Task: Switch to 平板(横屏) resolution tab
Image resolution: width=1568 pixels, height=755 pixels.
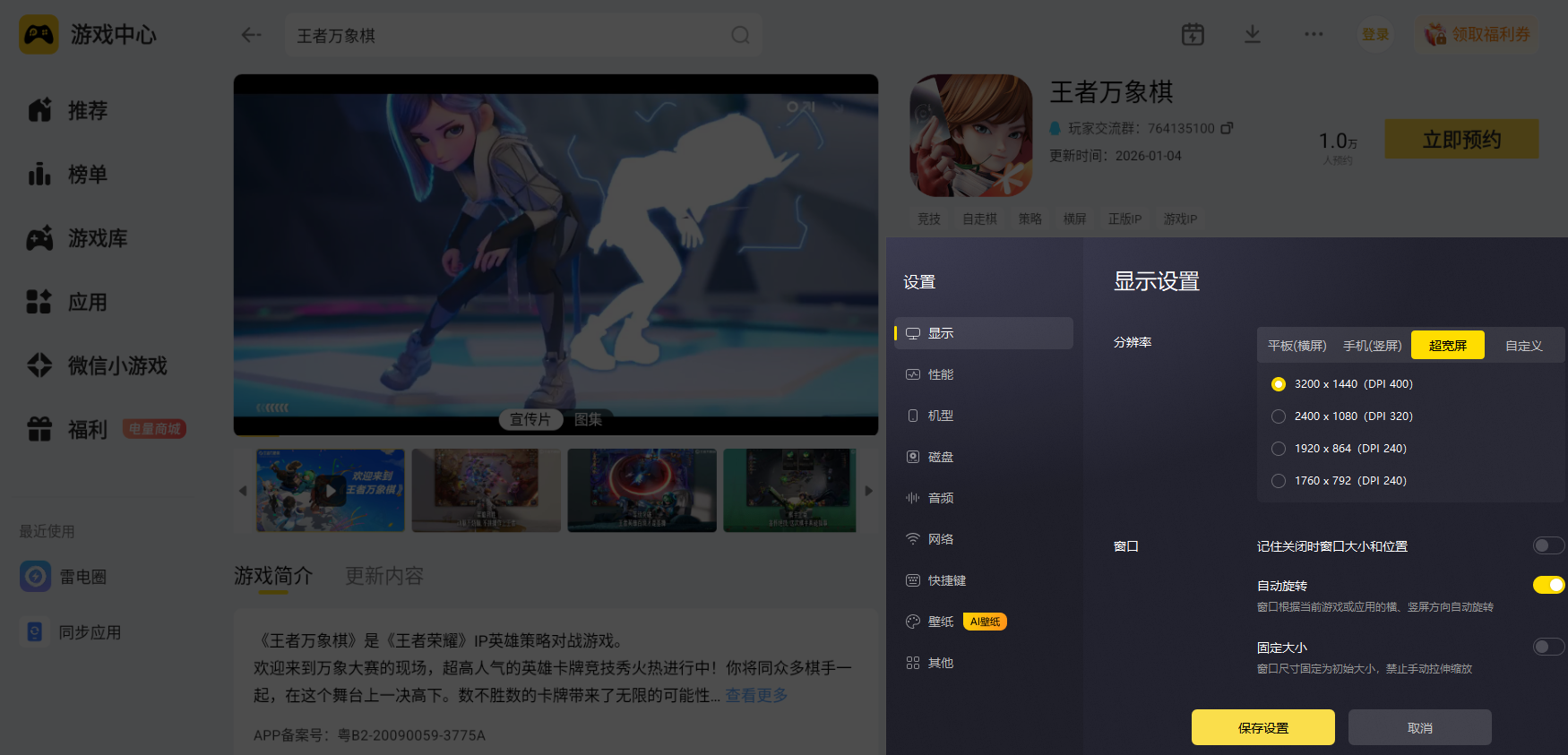Action: point(1297,346)
